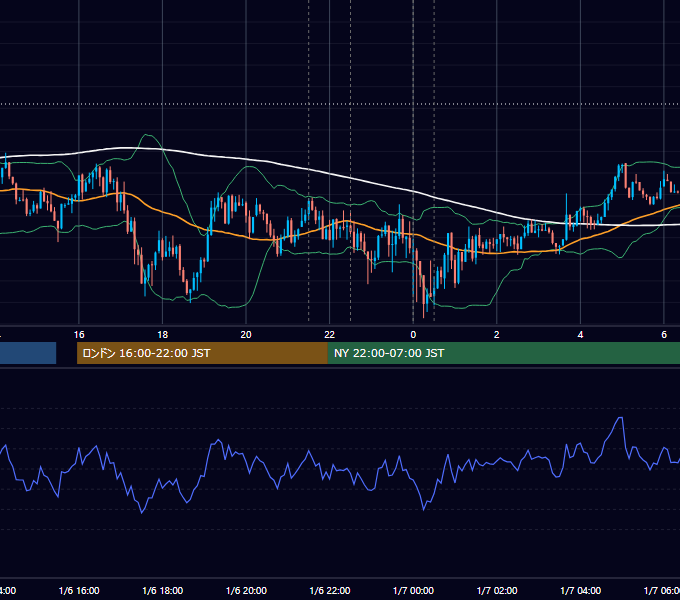Click the 1/7 00:00 date label

(x=413, y=590)
